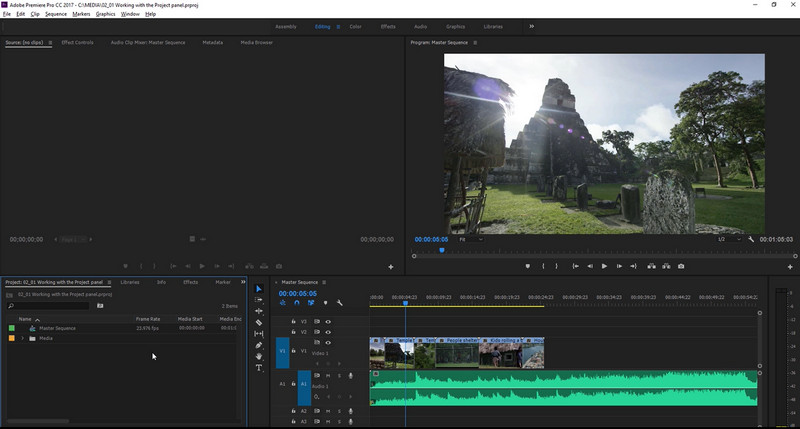The width and height of the screenshot is (800, 429).
Task: Click the orange label swatch for Media
Action: coord(12,338)
